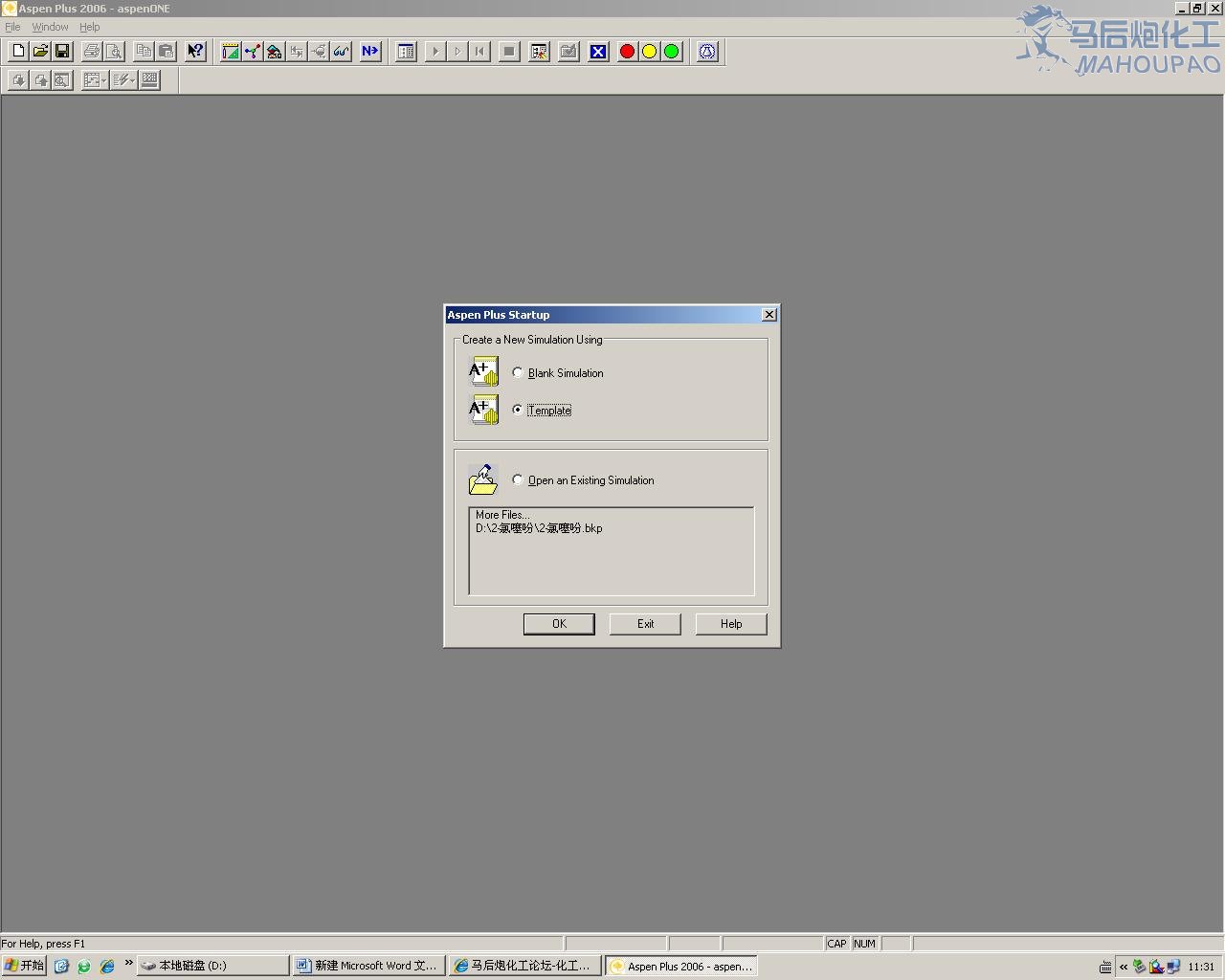This screenshot has height=980, width=1225.
Task: Click the Stop run square icon
Action: click(509, 52)
